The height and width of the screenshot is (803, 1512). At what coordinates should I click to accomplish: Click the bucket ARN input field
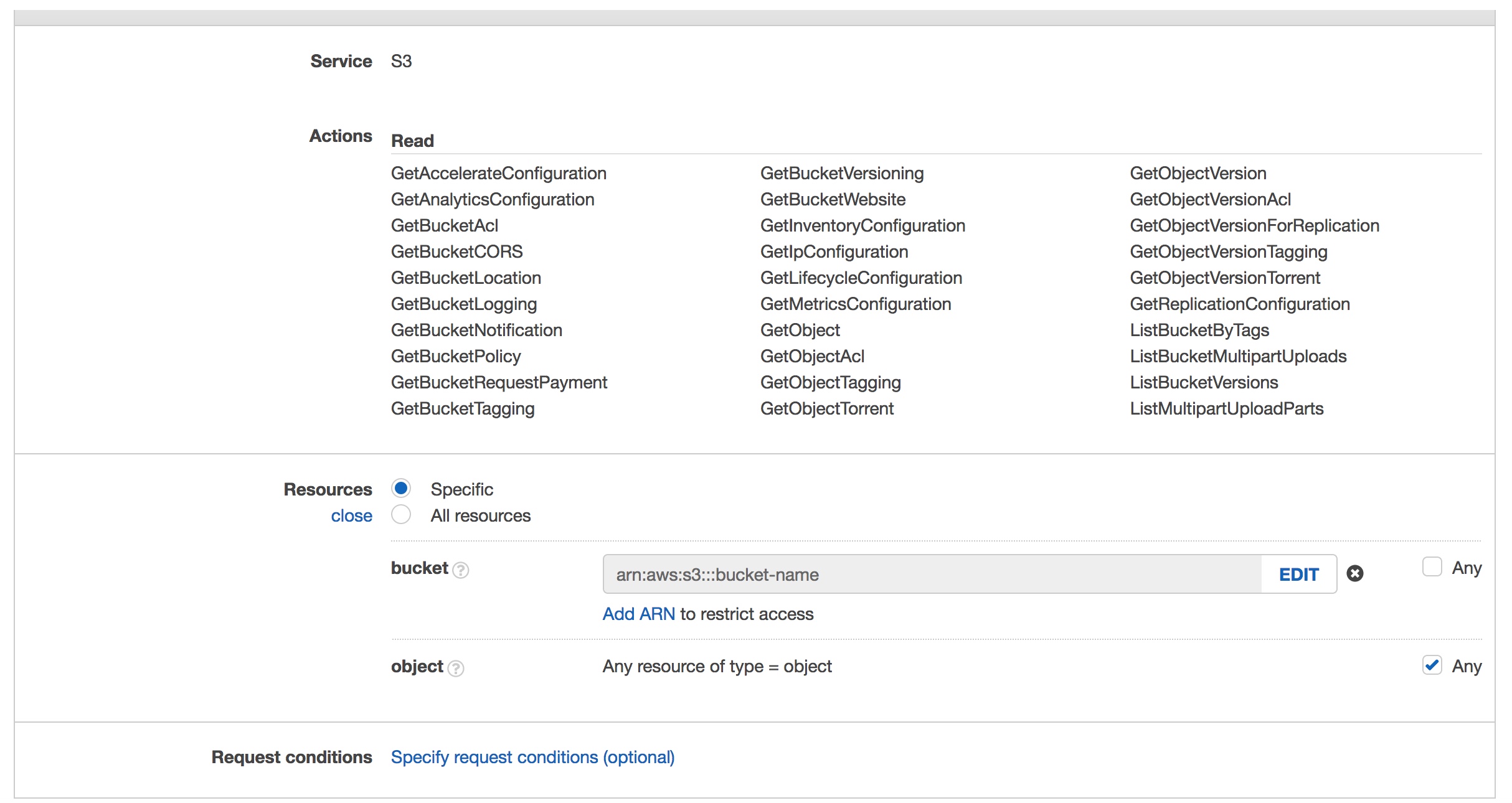tap(932, 574)
